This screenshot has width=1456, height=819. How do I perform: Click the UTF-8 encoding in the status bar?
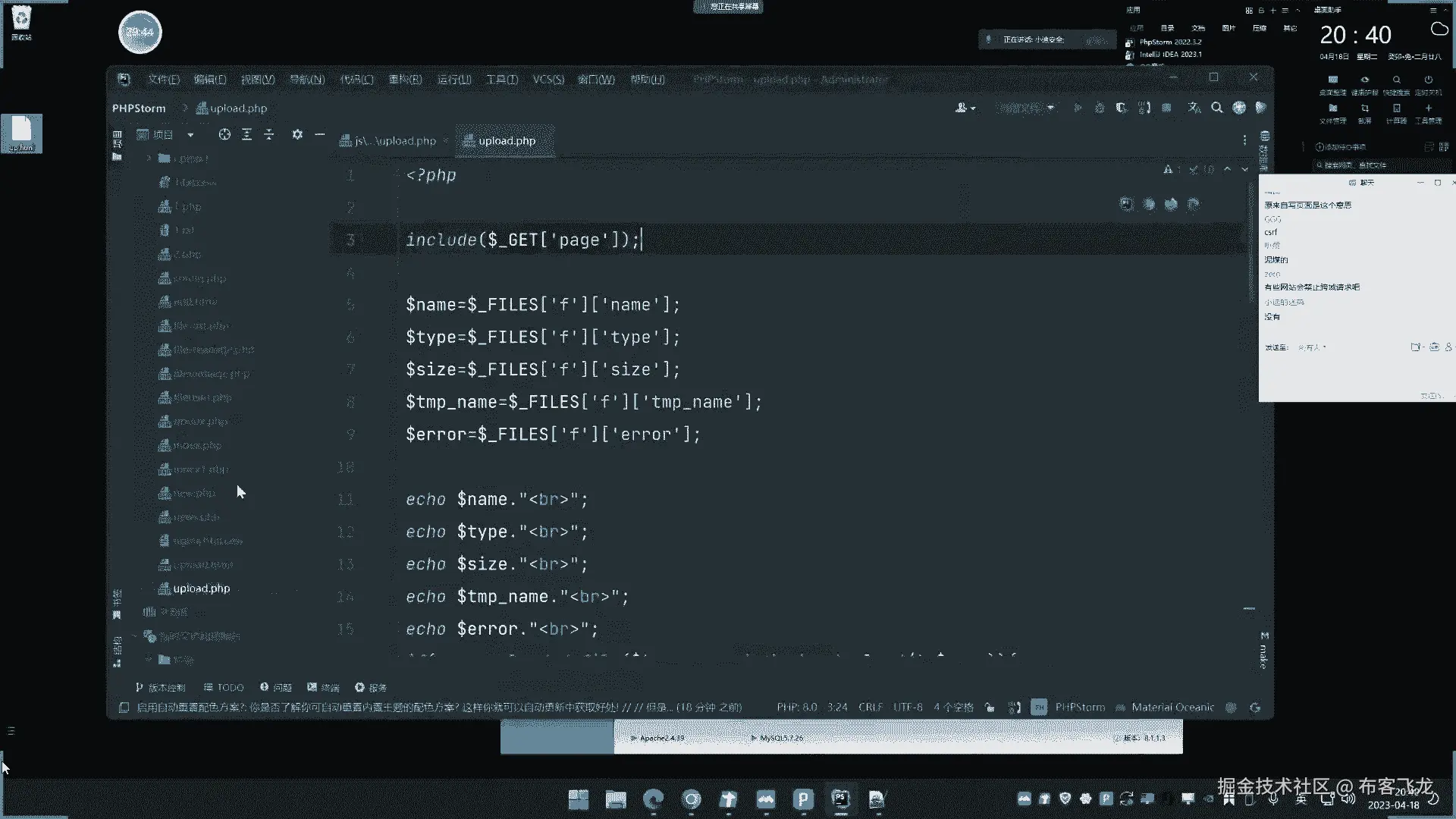(x=907, y=708)
